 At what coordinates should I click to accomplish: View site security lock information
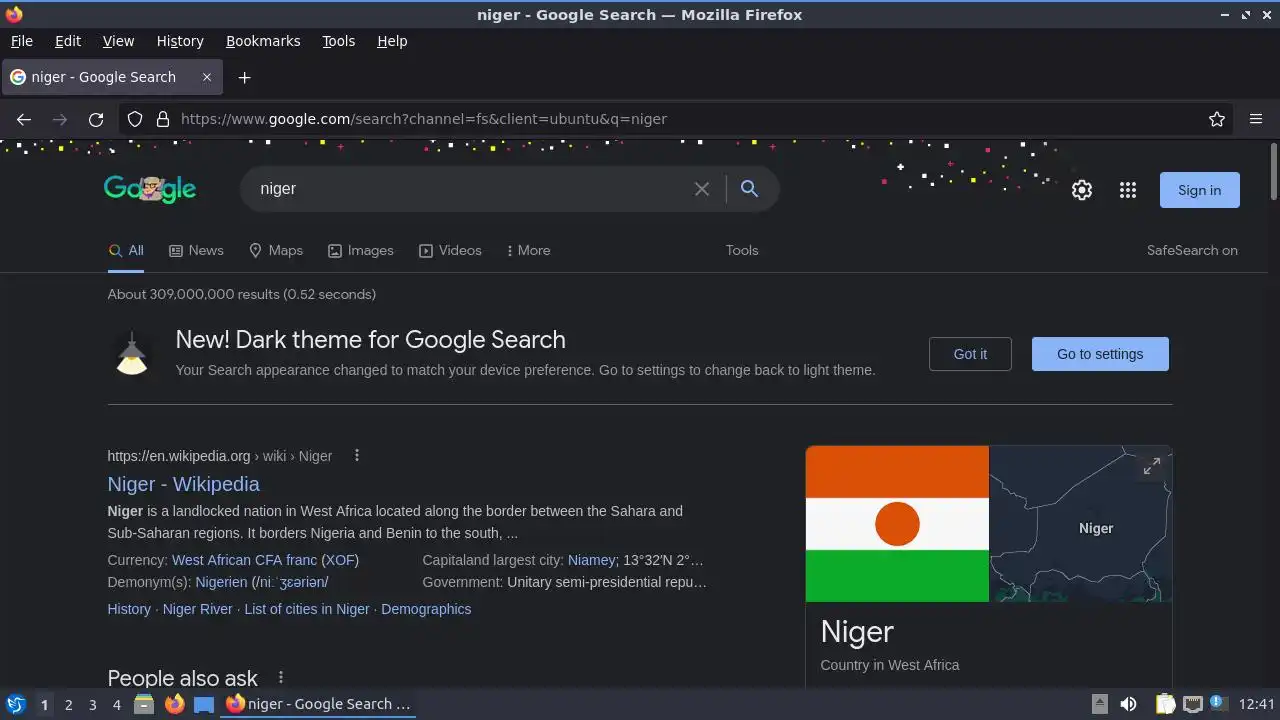163,119
